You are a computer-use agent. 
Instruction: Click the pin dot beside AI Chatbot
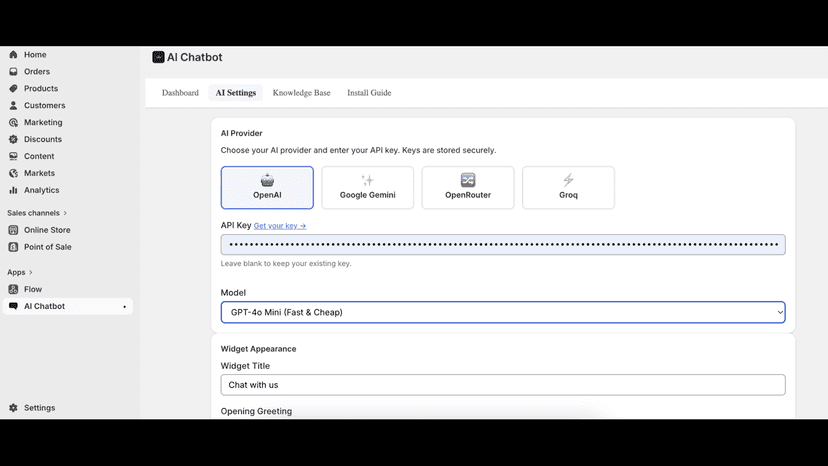[125, 306]
